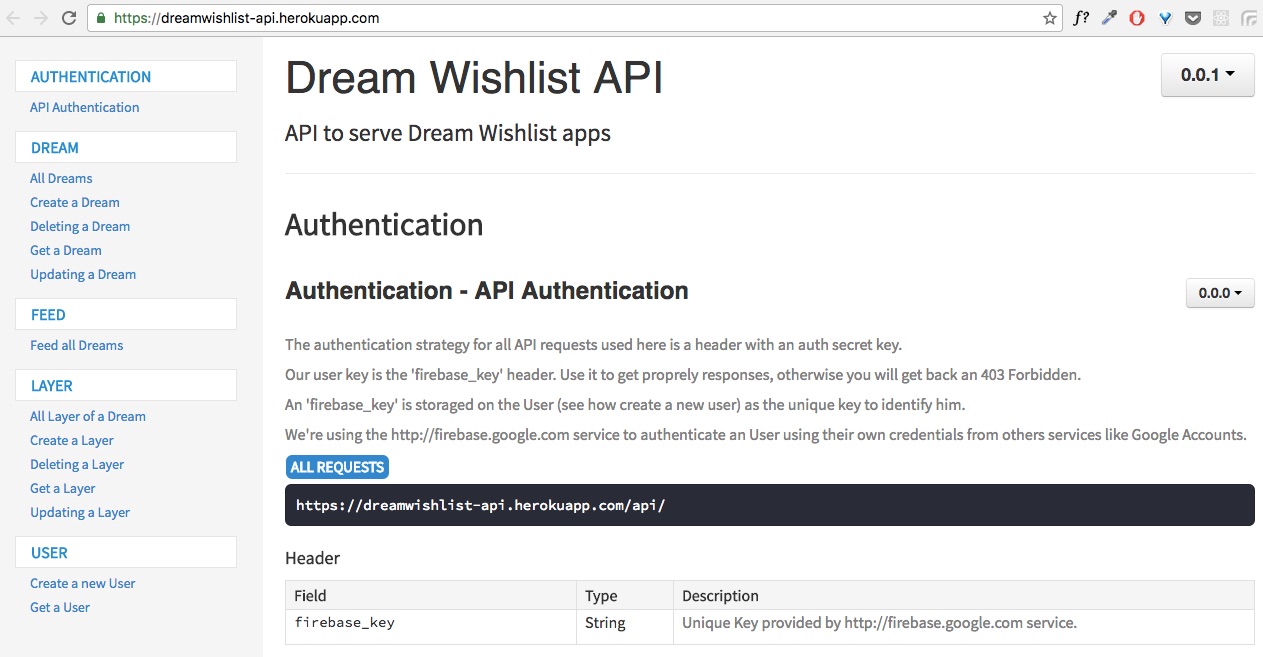
Task: Open the WhatFont 'f?' extension
Action: click(x=1081, y=18)
